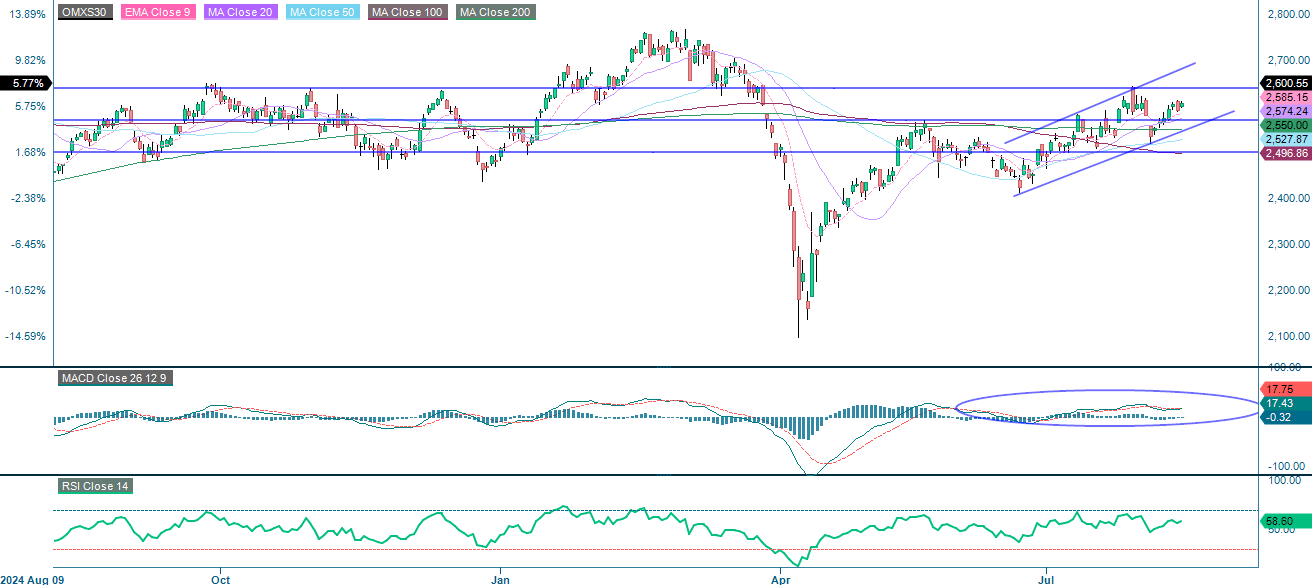This screenshot has height=585, width=1312.
Task: Click the 2,600.55 resistance price label
Action: point(1285,83)
